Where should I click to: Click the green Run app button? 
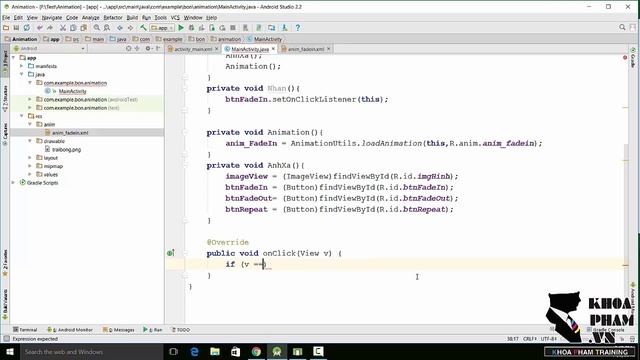pos(181,28)
